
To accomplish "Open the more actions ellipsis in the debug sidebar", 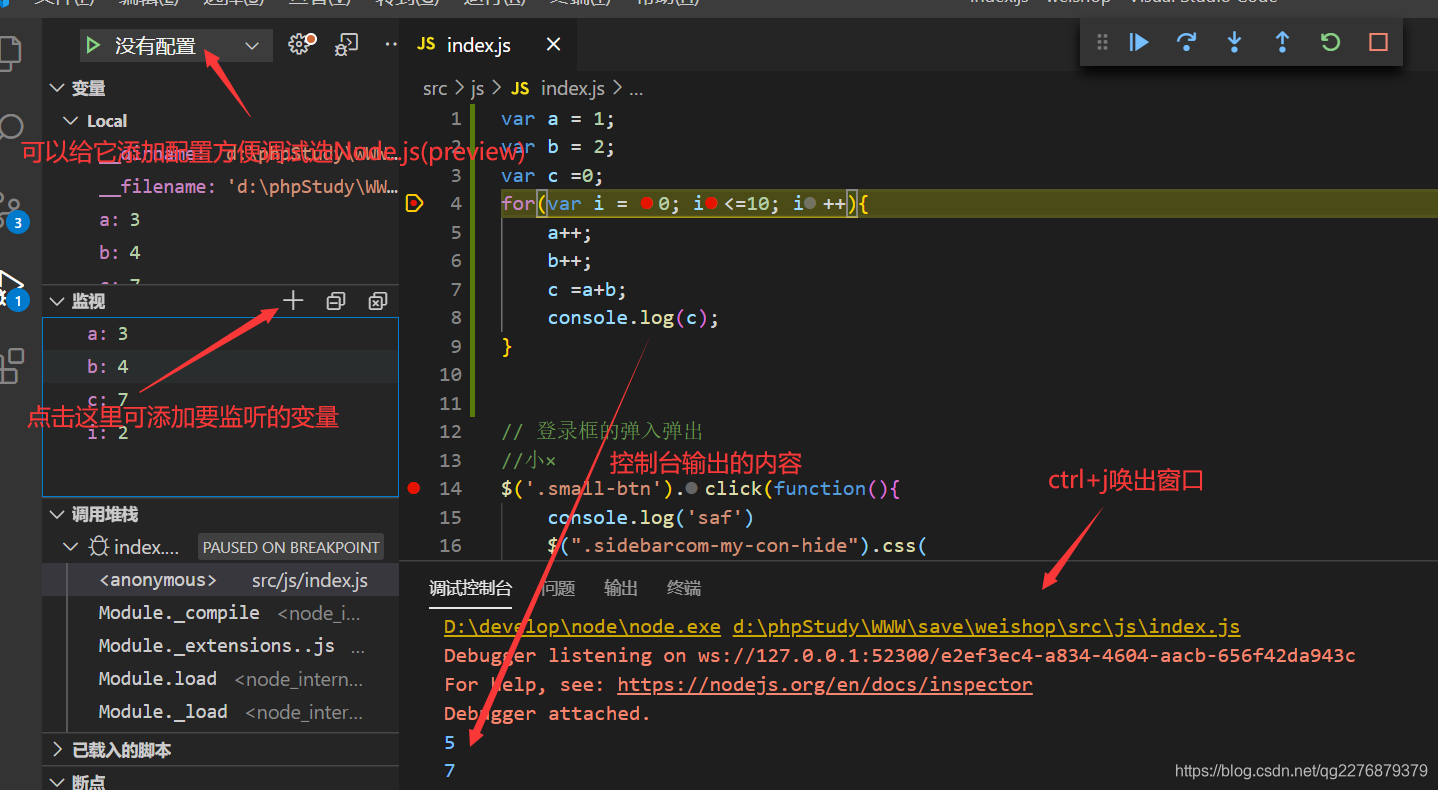I will tap(391, 45).
